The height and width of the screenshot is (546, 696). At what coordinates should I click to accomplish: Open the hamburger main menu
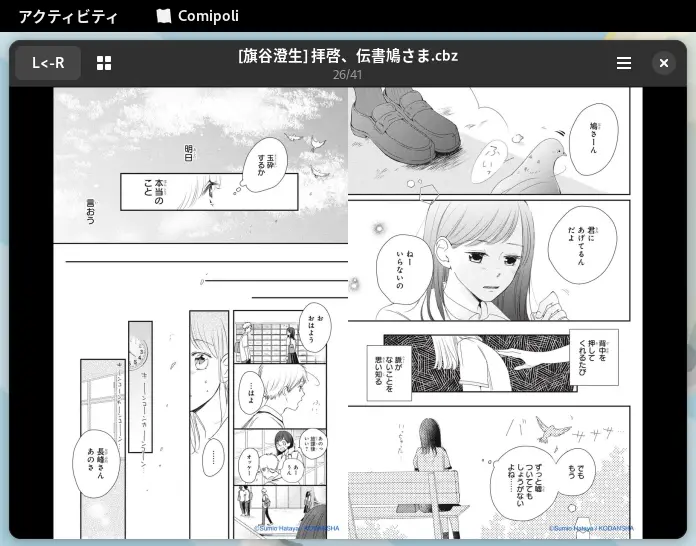(x=624, y=63)
